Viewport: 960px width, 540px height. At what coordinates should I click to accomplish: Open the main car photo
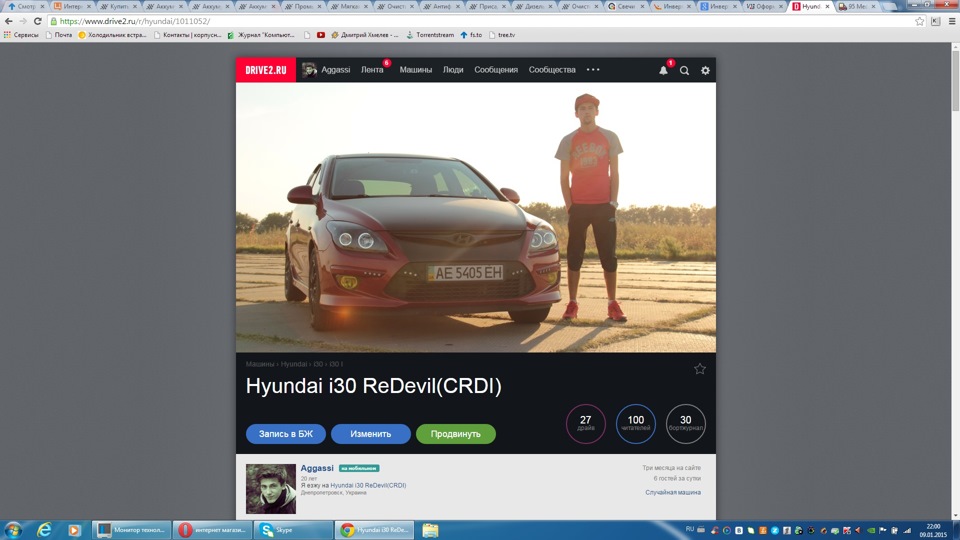476,217
